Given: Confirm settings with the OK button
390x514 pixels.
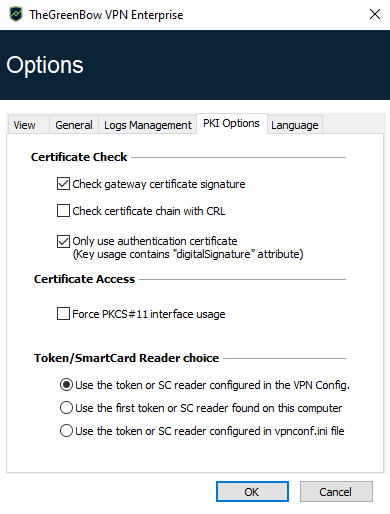Looking at the screenshot, I should [x=252, y=491].
